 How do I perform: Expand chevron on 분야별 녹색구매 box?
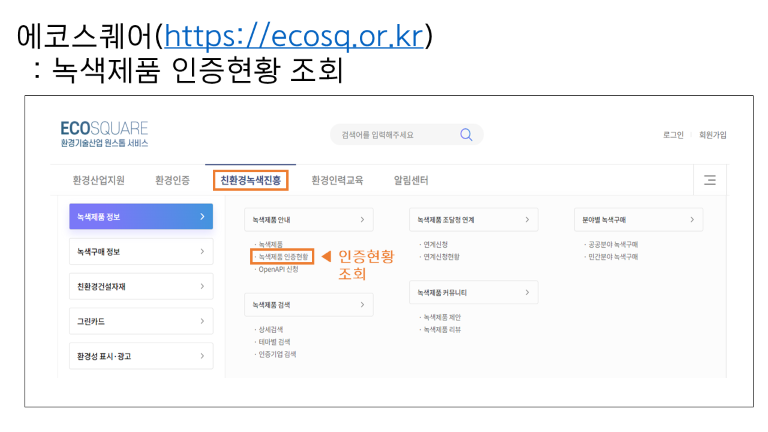coord(692,220)
